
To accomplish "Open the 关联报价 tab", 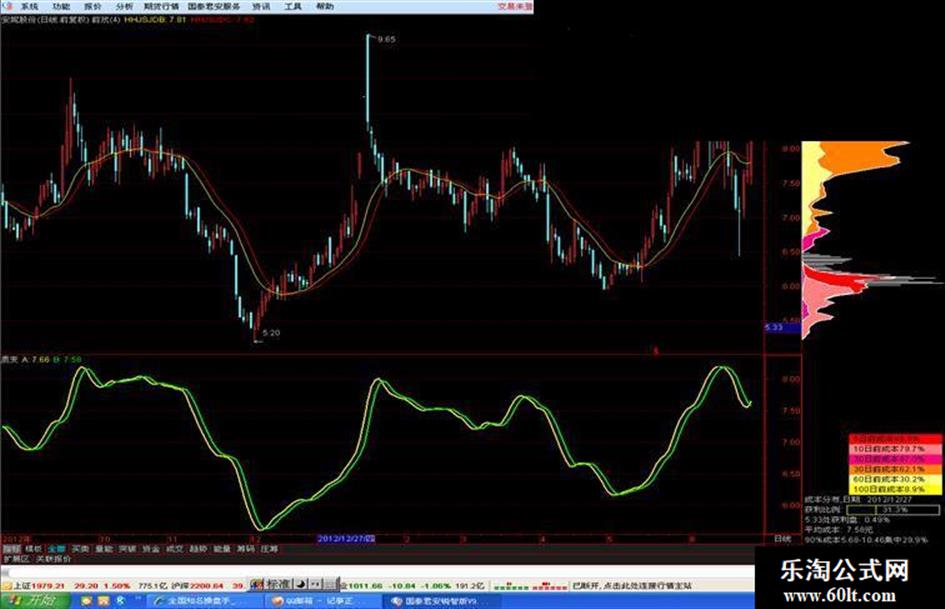I will (54, 559).
